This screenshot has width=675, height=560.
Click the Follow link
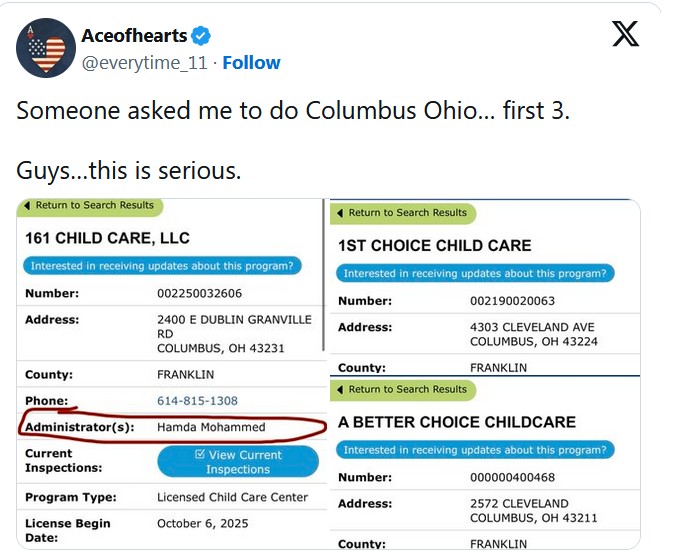click(251, 62)
